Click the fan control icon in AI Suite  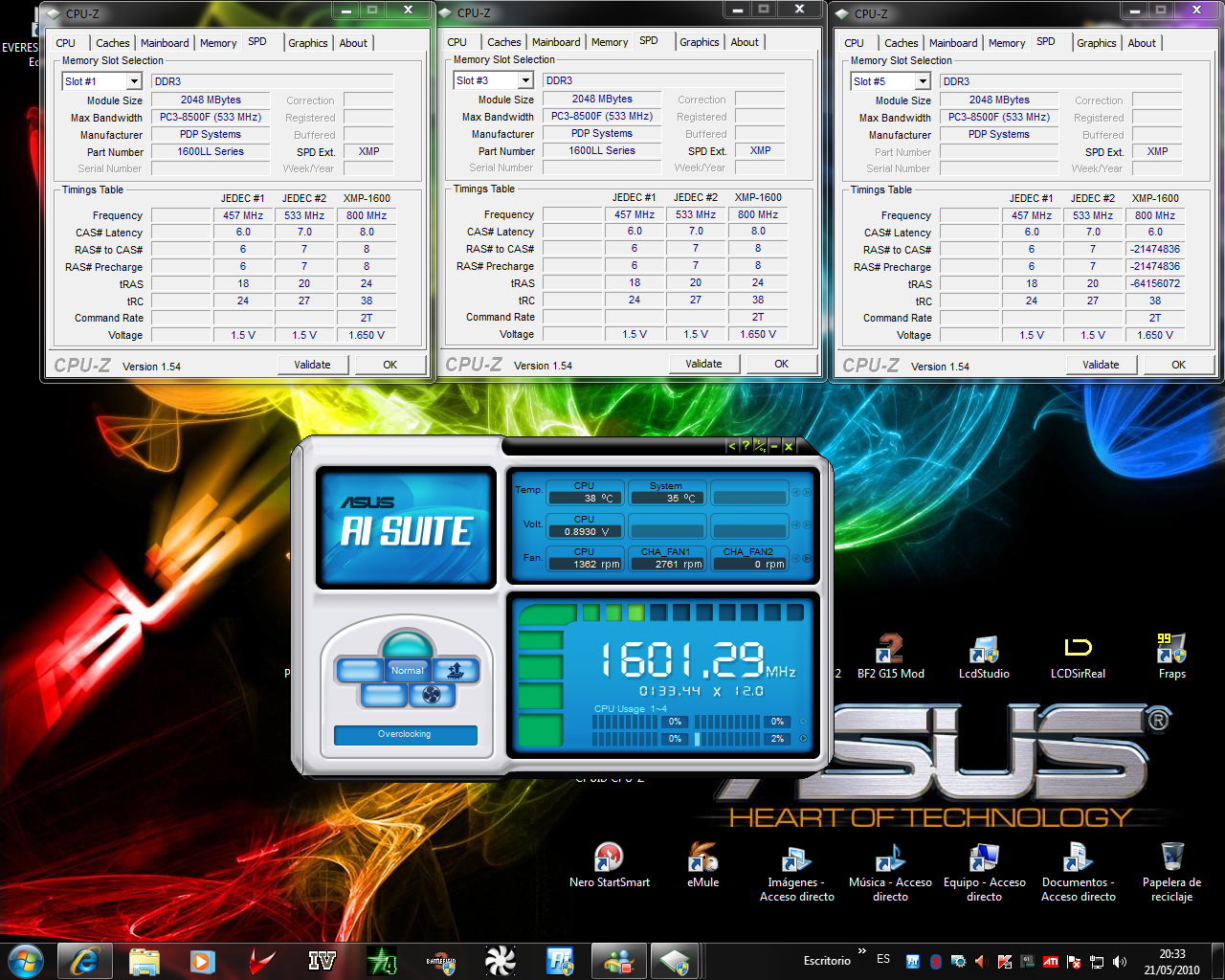pos(432,695)
